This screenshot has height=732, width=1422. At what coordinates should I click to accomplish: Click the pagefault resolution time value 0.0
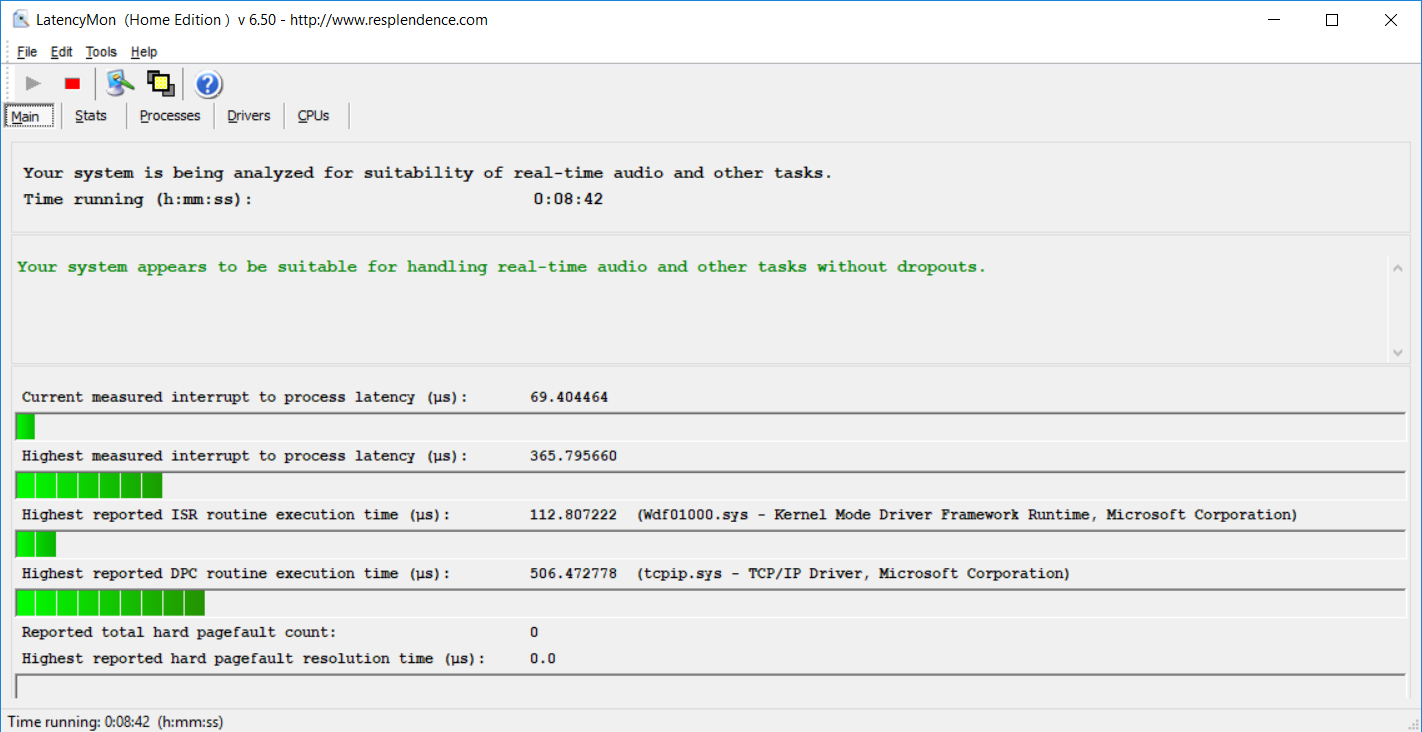(543, 659)
